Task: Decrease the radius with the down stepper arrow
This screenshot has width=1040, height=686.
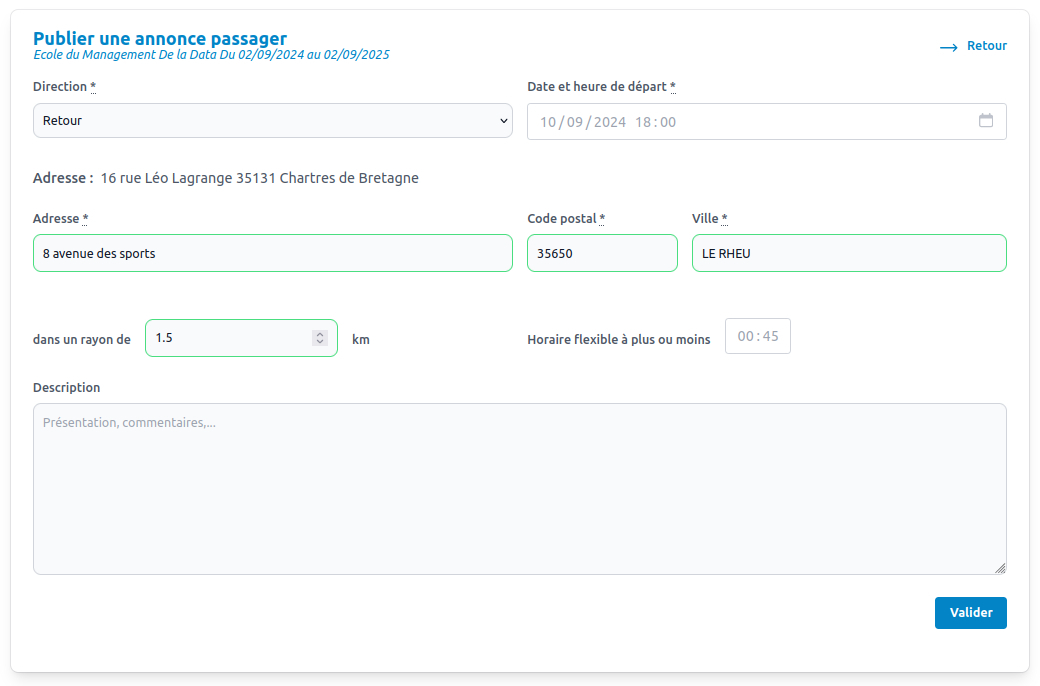Action: 320,342
